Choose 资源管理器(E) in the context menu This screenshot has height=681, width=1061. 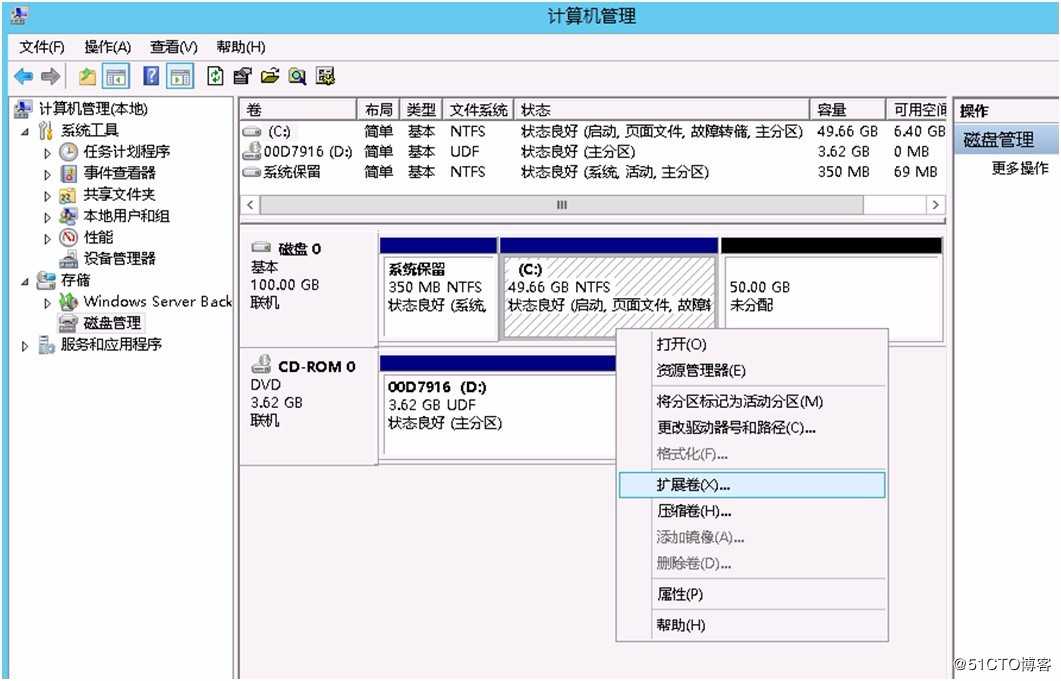pos(752,370)
